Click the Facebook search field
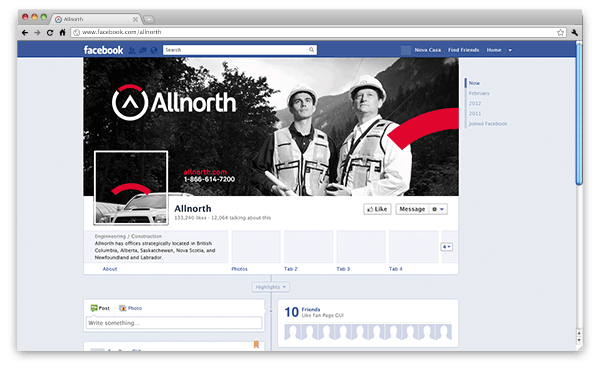600x370 pixels. 236,50
